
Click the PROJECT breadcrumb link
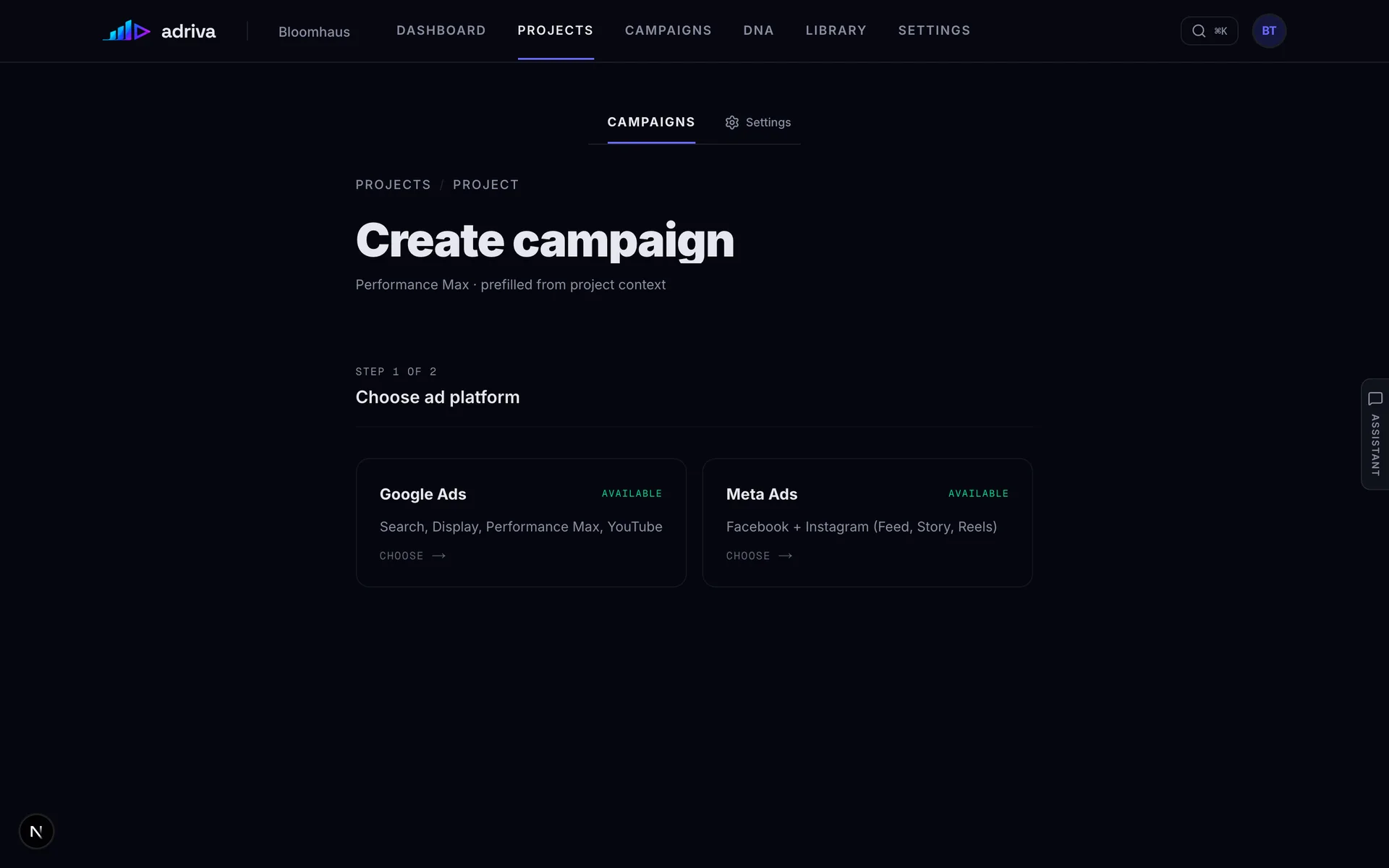pyautogui.click(x=486, y=184)
